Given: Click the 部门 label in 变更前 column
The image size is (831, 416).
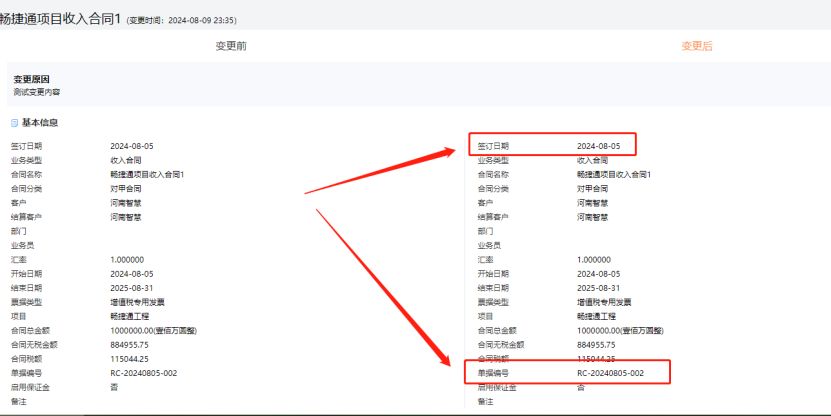Looking at the screenshot, I should pyautogui.click(x=19, y=232).
